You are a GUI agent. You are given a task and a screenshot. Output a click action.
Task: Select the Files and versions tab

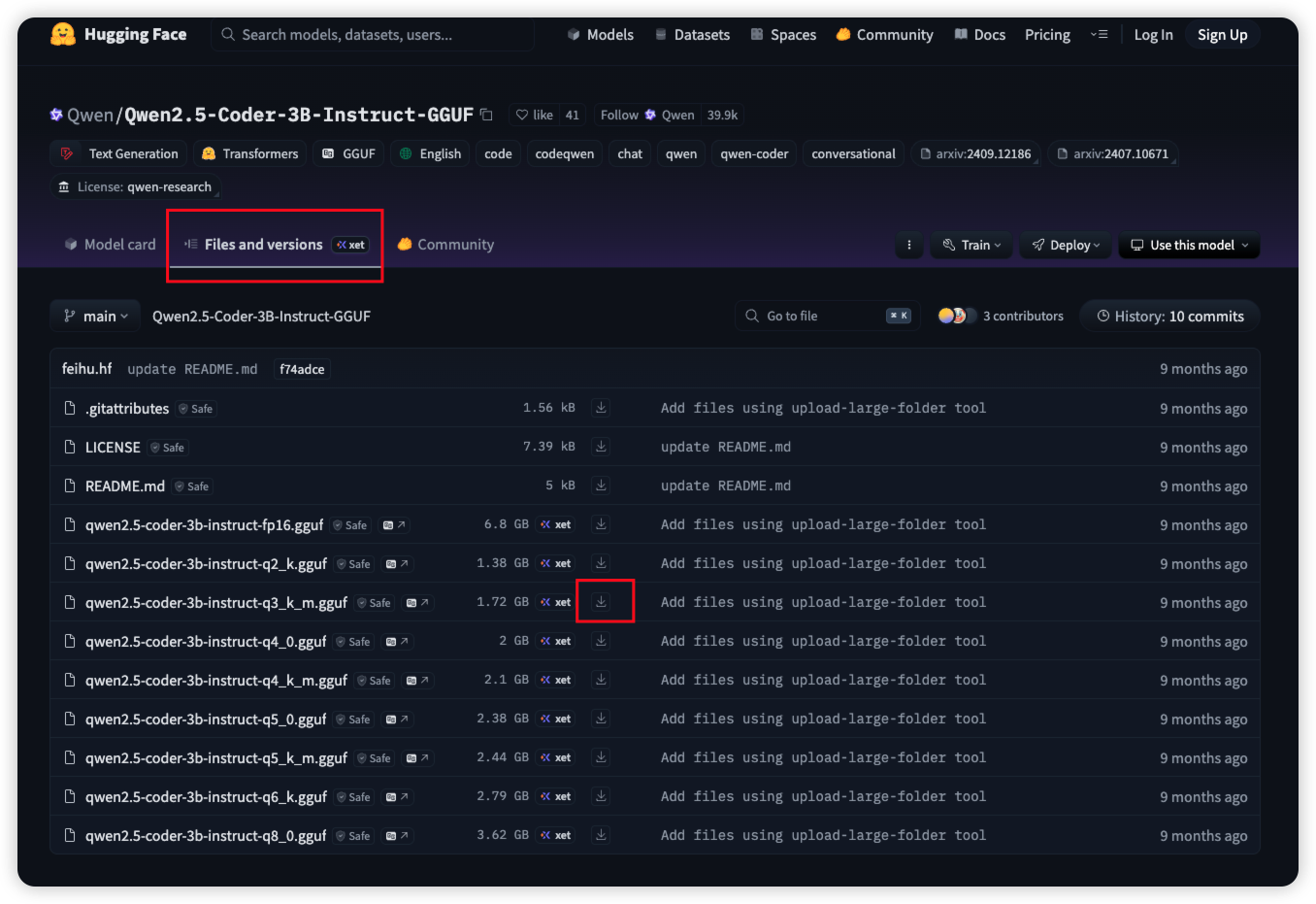pyautogui.click(x=276, y=245)
